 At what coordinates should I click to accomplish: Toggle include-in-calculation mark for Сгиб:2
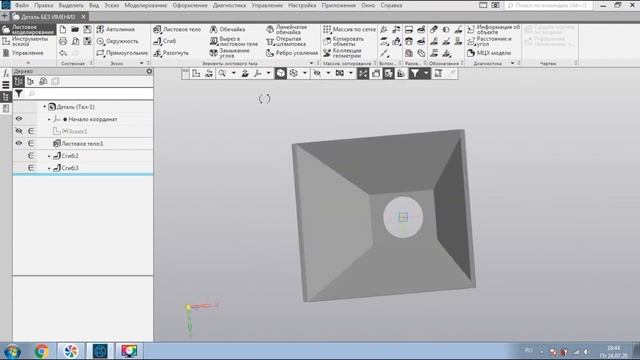(31, 156)
